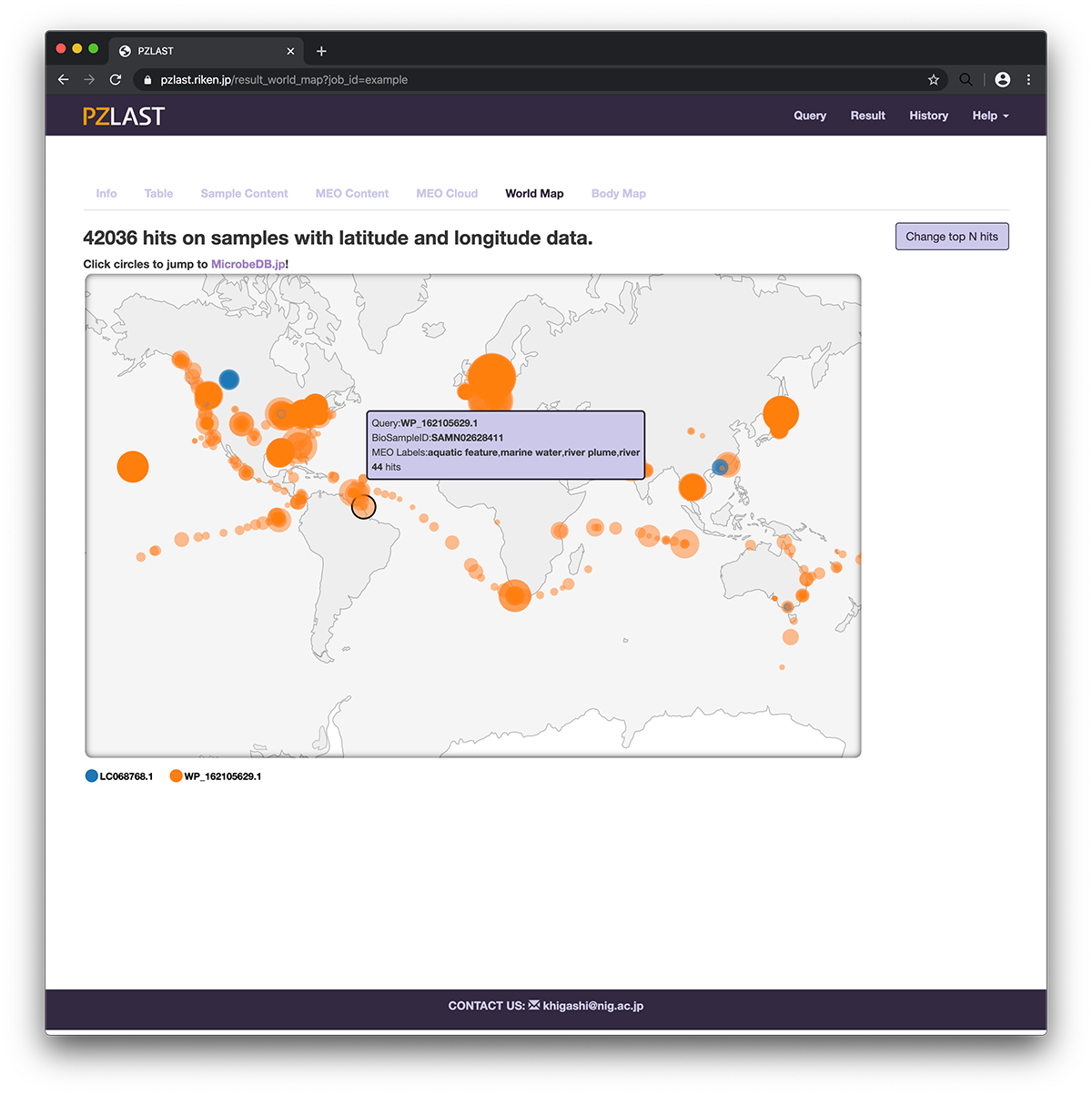
Task: Switch to the Sample Content tab
Action: (244, 194)
